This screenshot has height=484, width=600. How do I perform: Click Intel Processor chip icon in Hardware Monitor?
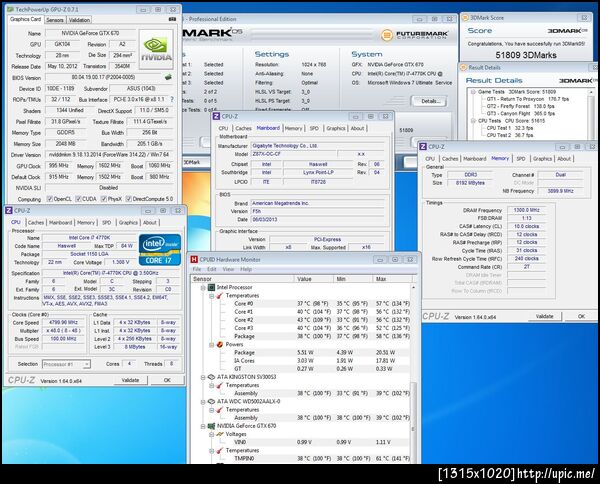click(x=211, y=287)
